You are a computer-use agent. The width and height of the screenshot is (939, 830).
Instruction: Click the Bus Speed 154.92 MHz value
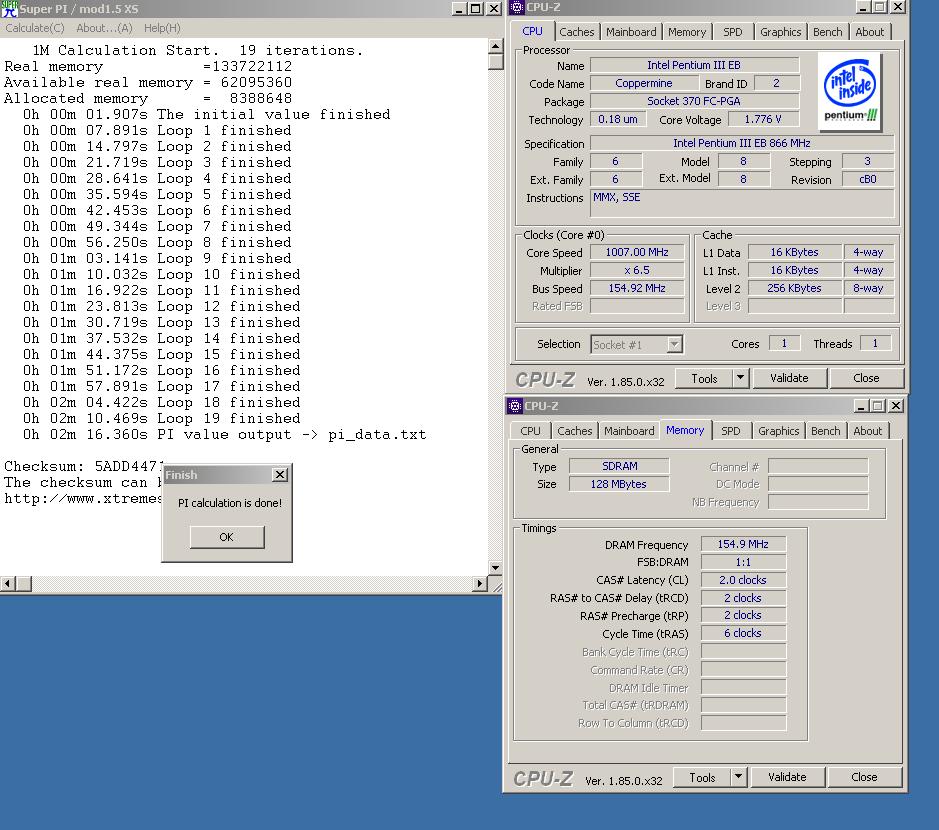pos(637,289)
